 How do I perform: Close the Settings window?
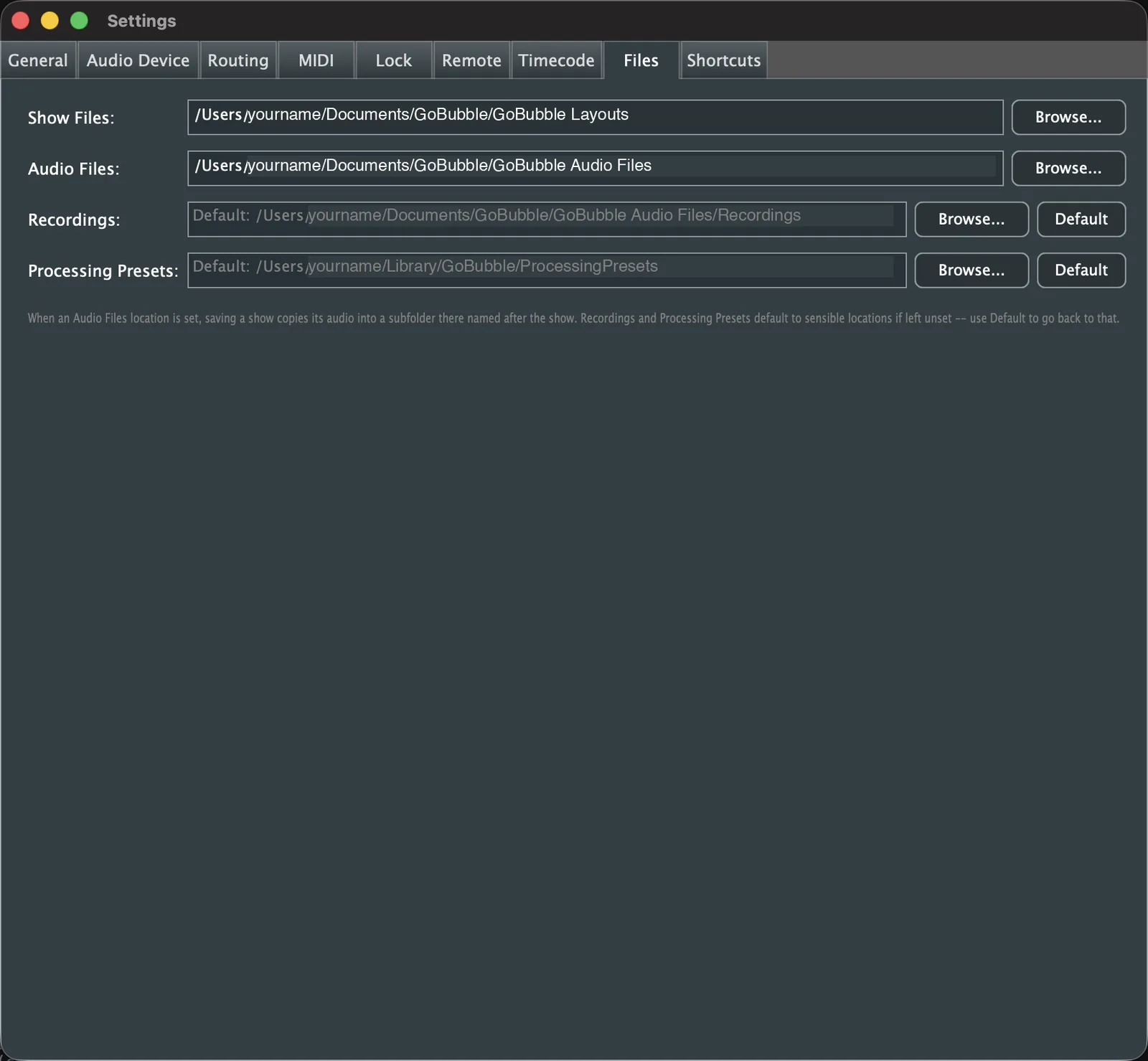(20, 21)
